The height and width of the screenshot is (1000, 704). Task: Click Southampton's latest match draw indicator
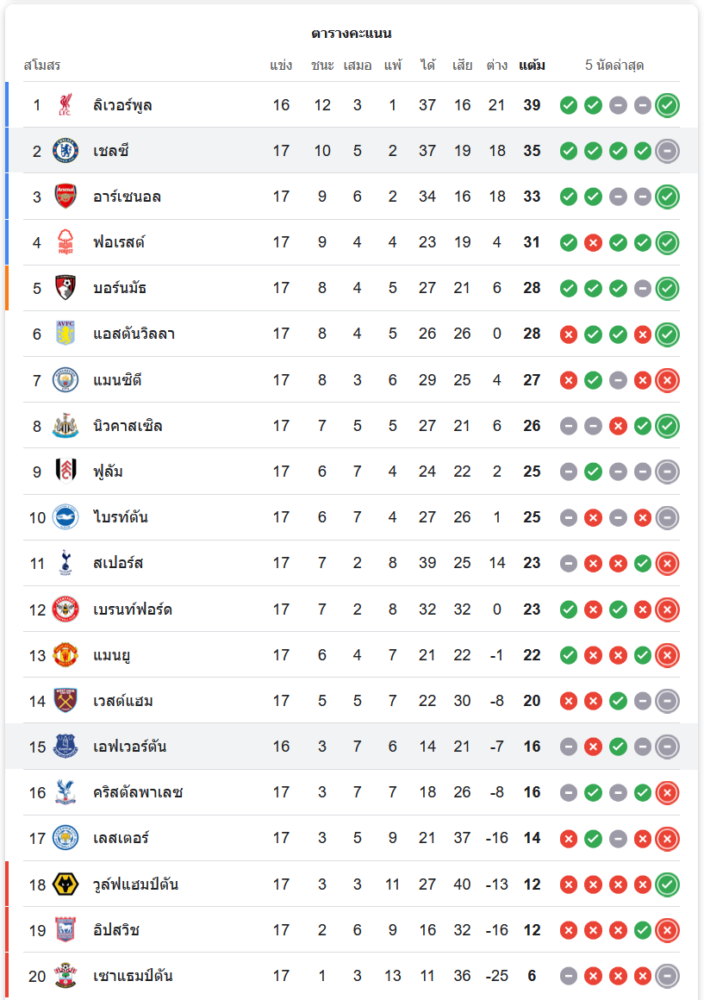click(667, 976)
